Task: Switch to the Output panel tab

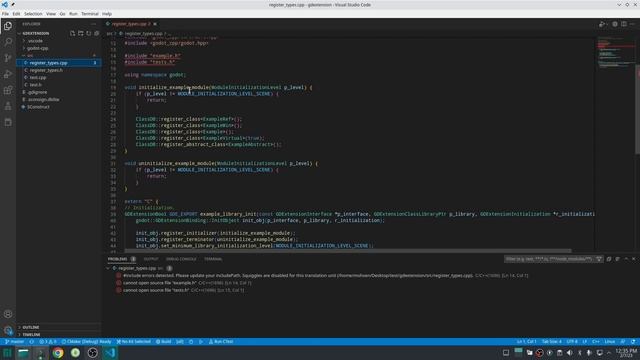Action: 151,259
